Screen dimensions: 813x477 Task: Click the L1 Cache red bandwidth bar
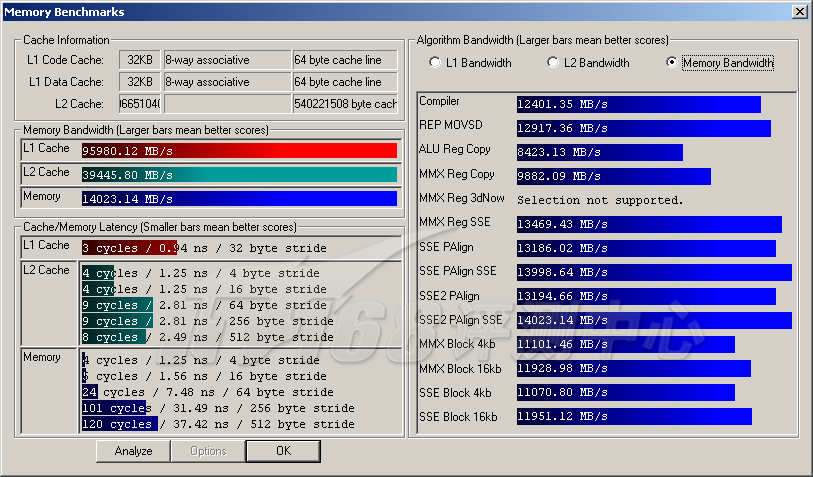(x=238, y=151)
